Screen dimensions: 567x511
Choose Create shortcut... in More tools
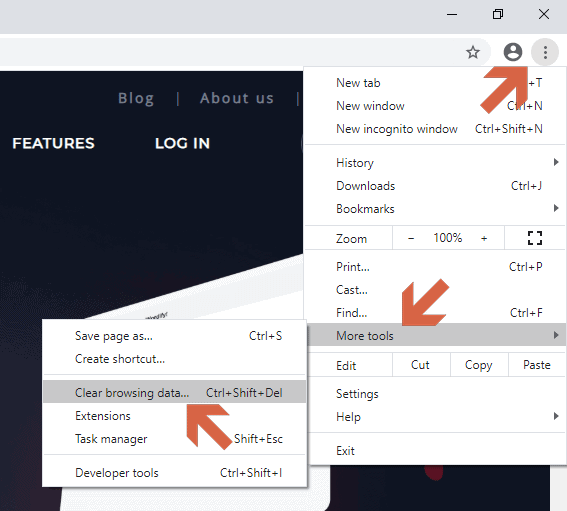click(x=174, y=359)
